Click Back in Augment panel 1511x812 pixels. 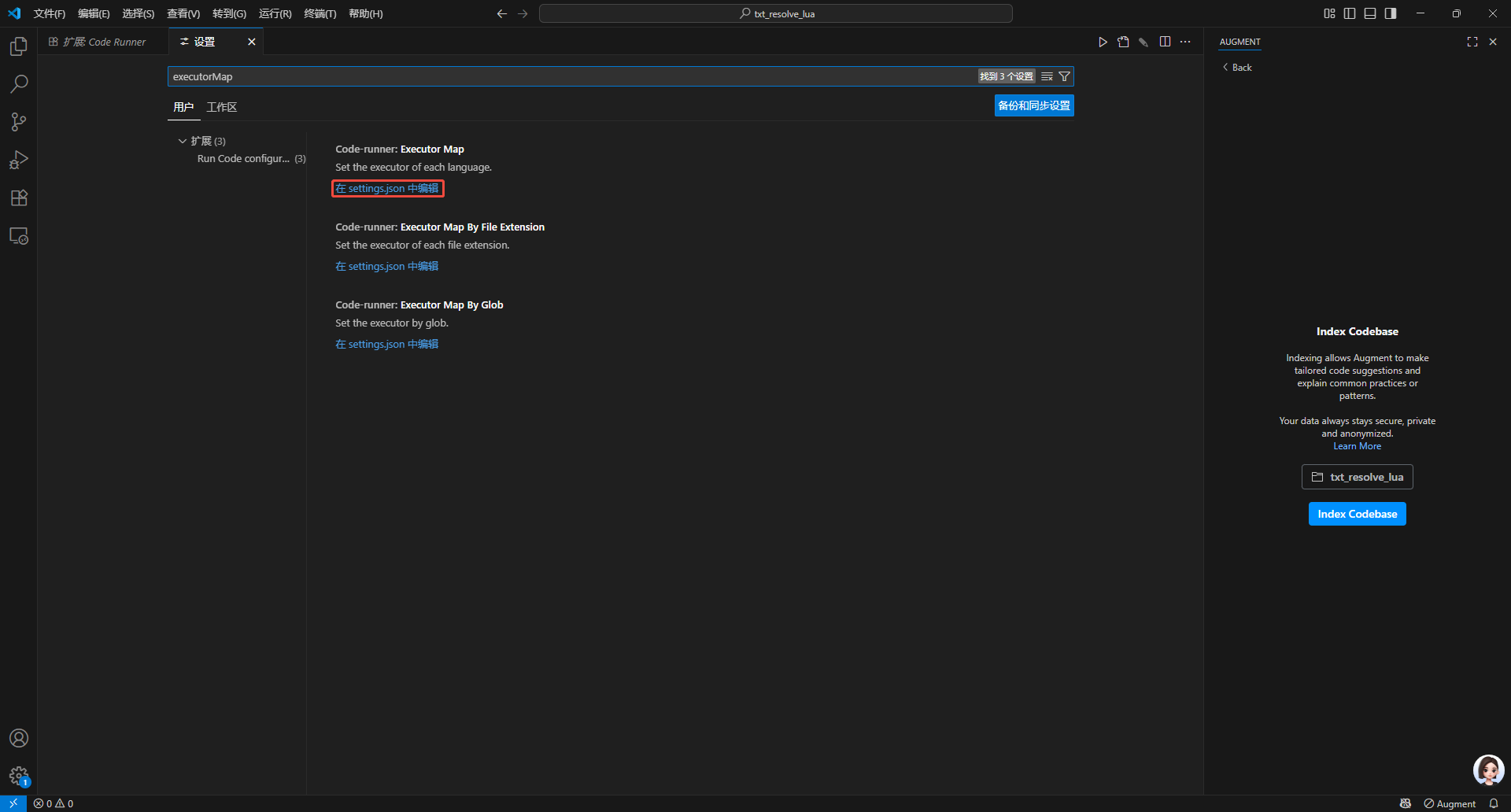1237,68
